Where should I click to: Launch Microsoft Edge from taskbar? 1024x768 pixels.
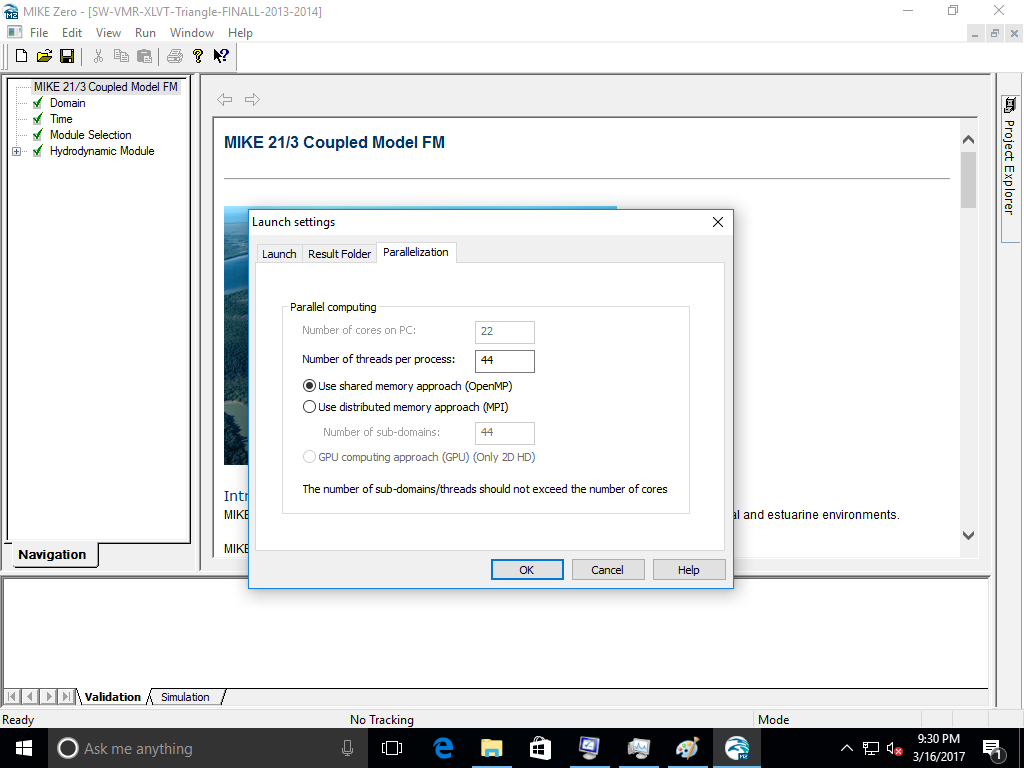[443, 748]
